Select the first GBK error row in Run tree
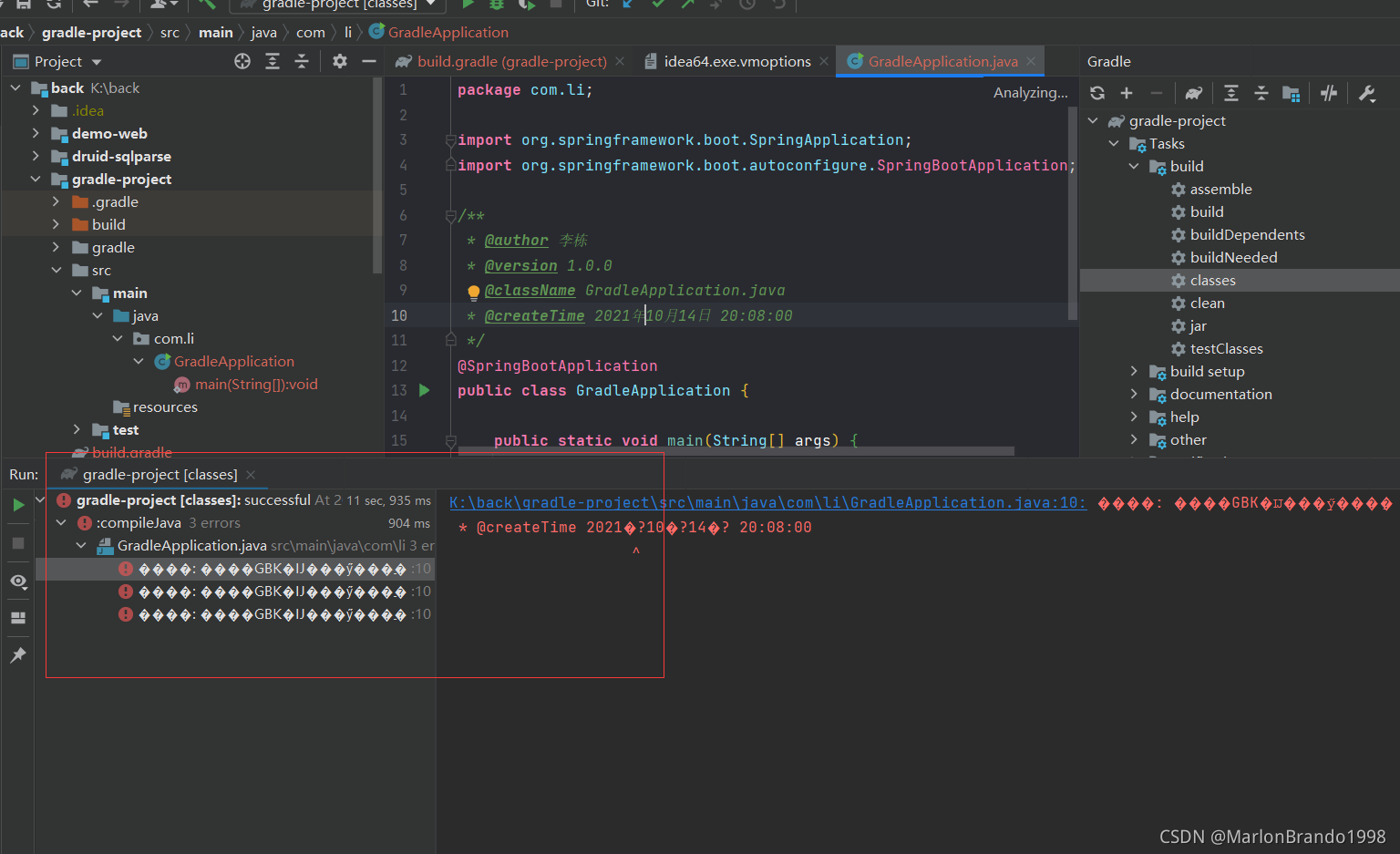Viewport: 1400px width, 854px height. pyautogui.click(x=234, y=569)
